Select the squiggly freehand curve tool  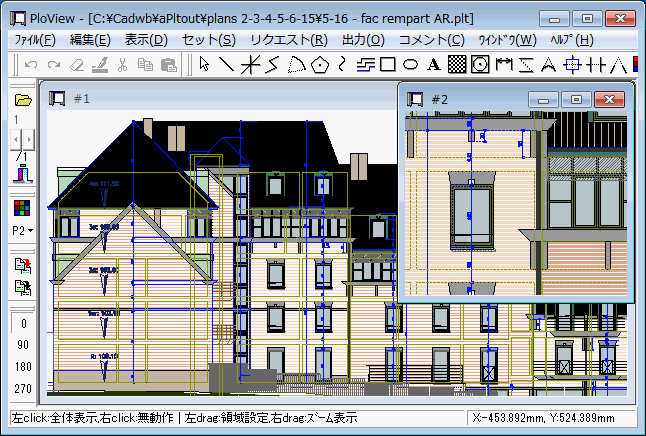pos(342,65)
